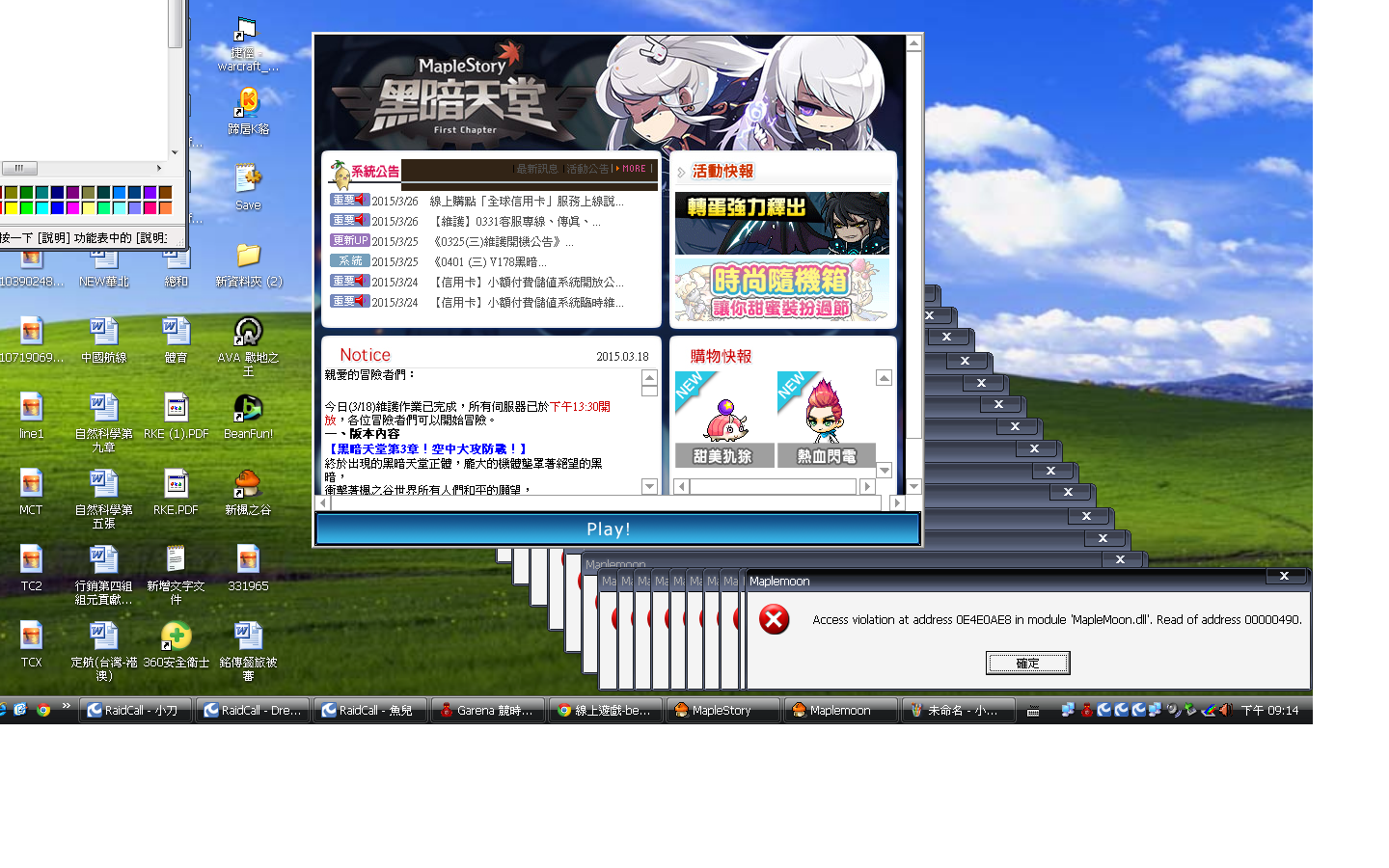Pick the brown color swatch in Paint
Screen dimensions: 1389x868
tap(165, 193)
